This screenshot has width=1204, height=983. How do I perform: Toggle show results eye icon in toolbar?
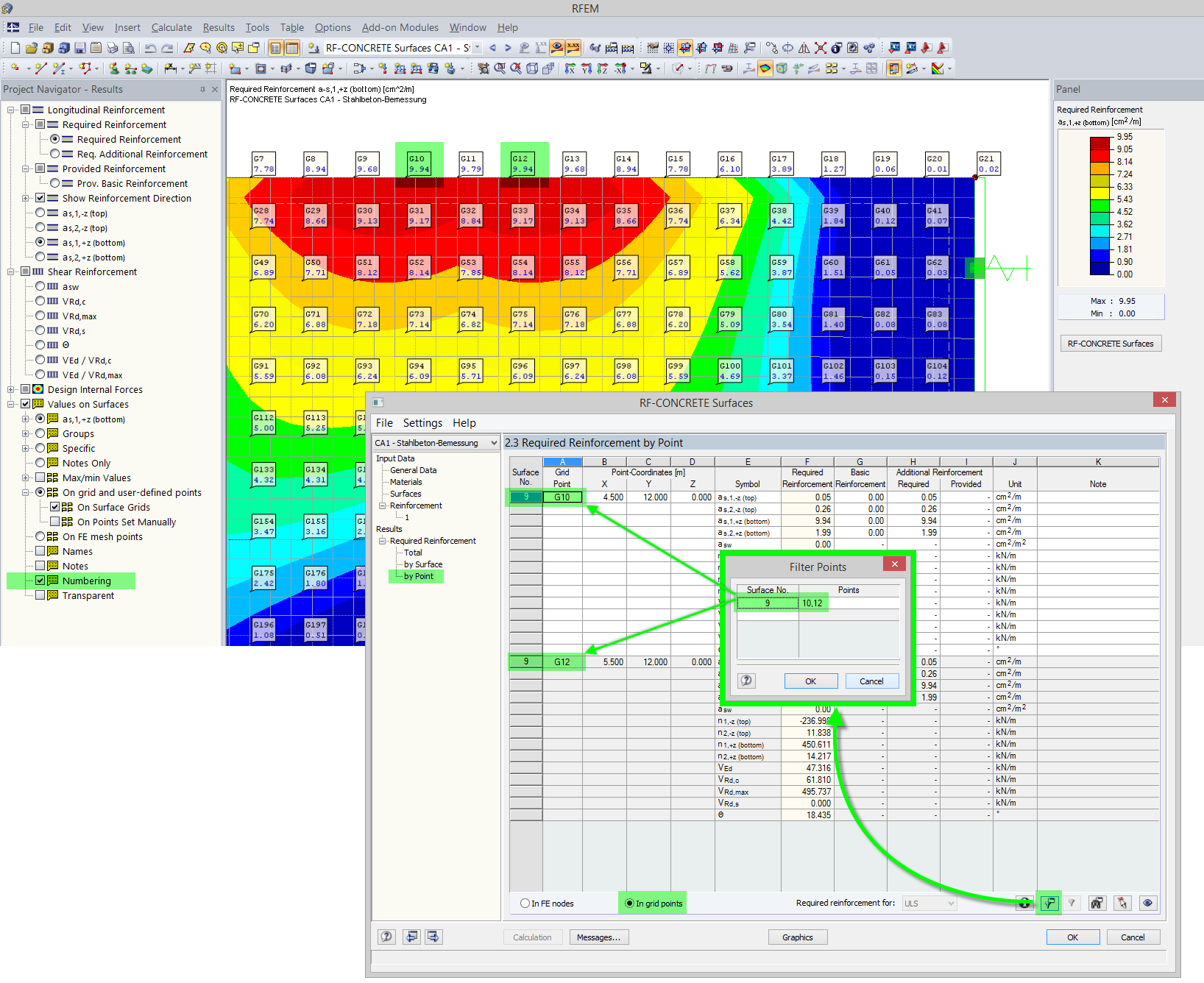click(x=557, y=48)
